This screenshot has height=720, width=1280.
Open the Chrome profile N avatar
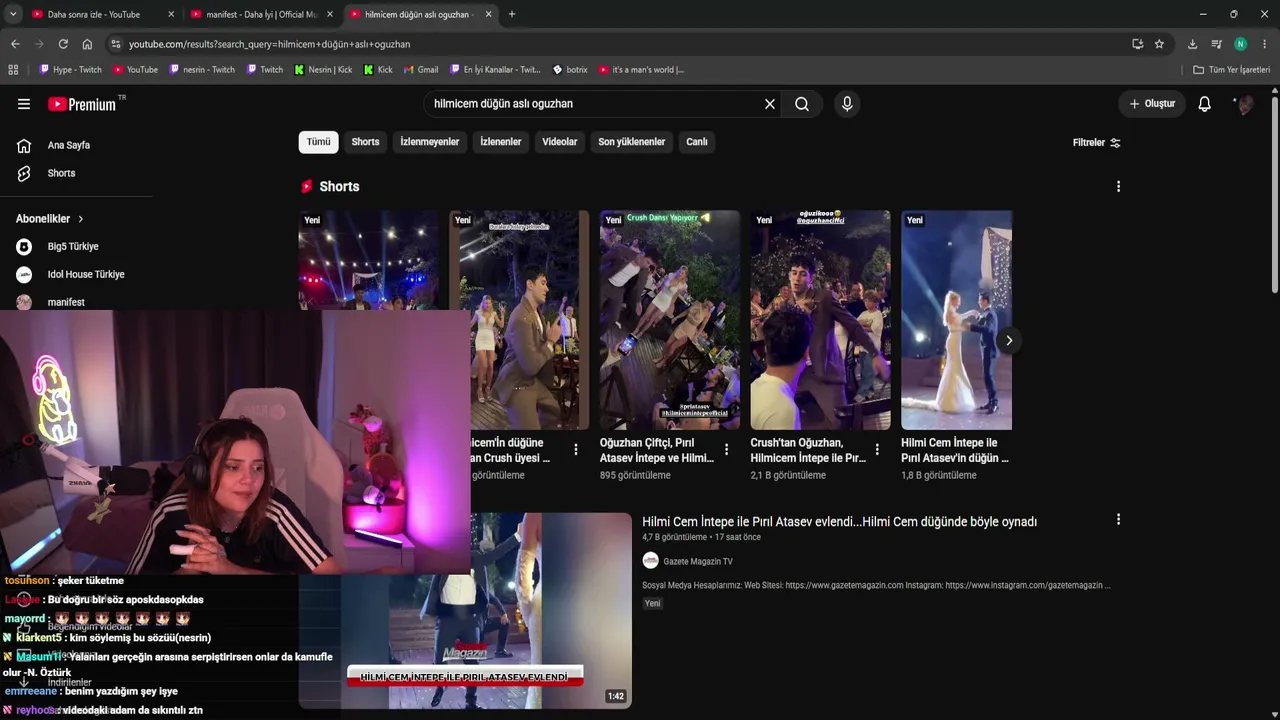click(x=1240, y=44)
